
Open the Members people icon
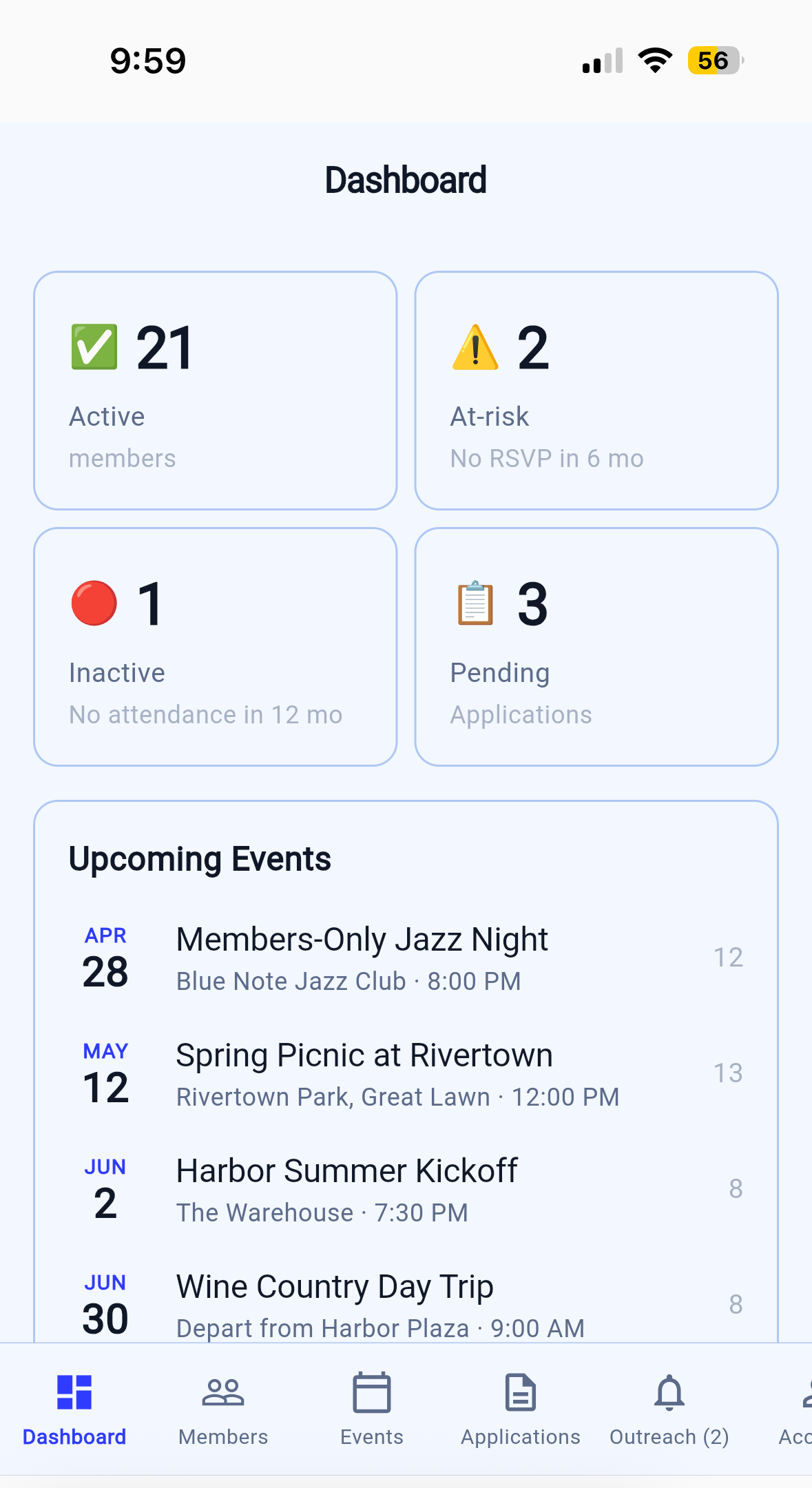(x=222, y=1392)
